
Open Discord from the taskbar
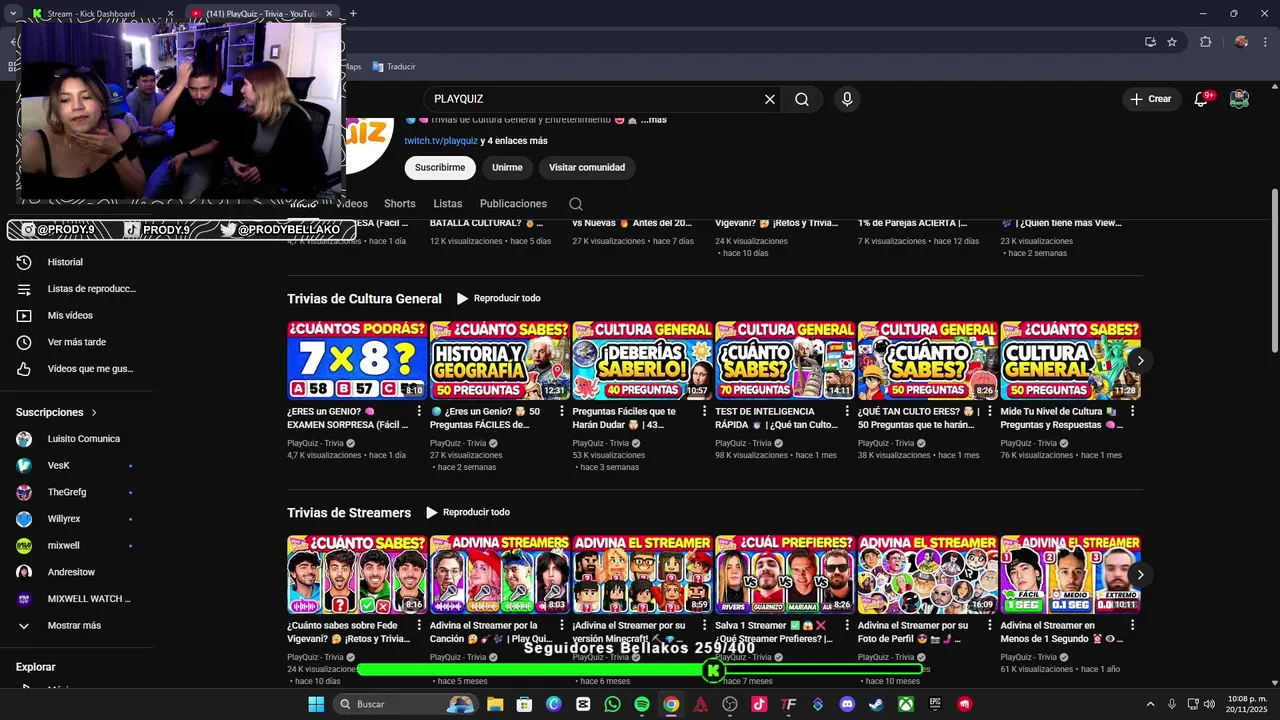847,704
